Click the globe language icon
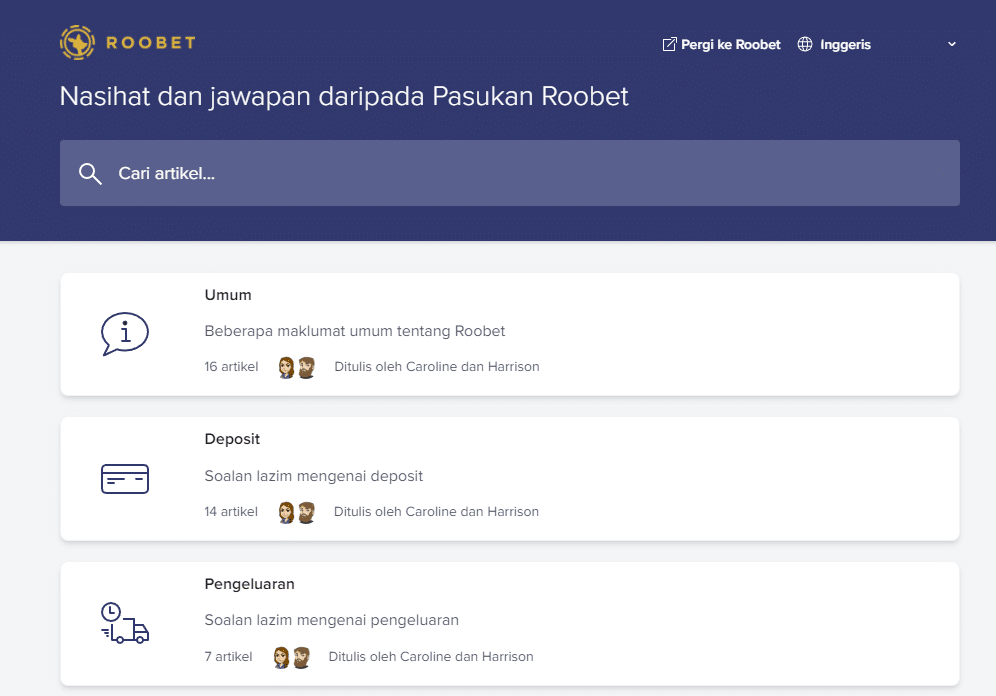Screen dimensions: 996x696 tap(805, 44)
